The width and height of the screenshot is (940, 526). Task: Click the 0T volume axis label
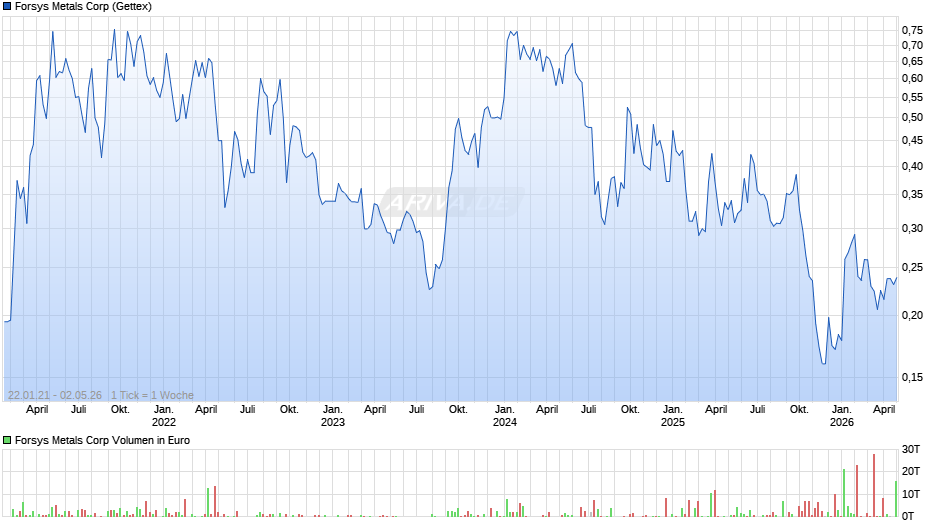tap(908, 516)
